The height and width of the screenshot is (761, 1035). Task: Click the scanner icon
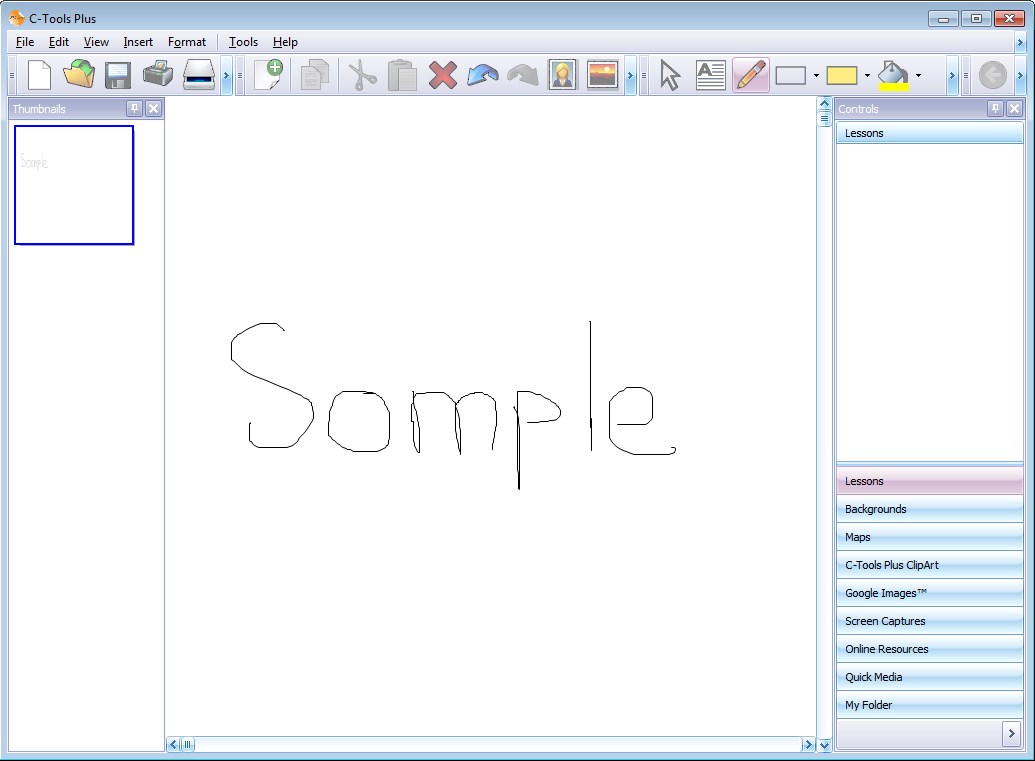click(x=199, y=75)
